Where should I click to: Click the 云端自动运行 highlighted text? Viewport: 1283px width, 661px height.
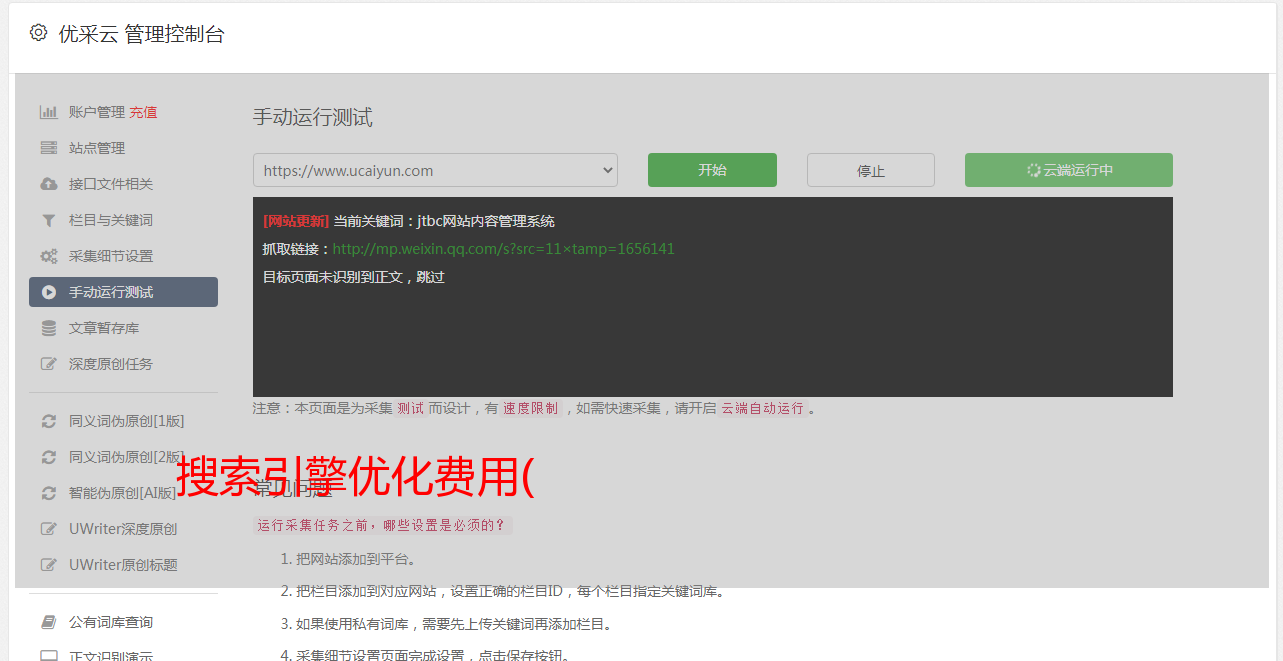[762, 408]
